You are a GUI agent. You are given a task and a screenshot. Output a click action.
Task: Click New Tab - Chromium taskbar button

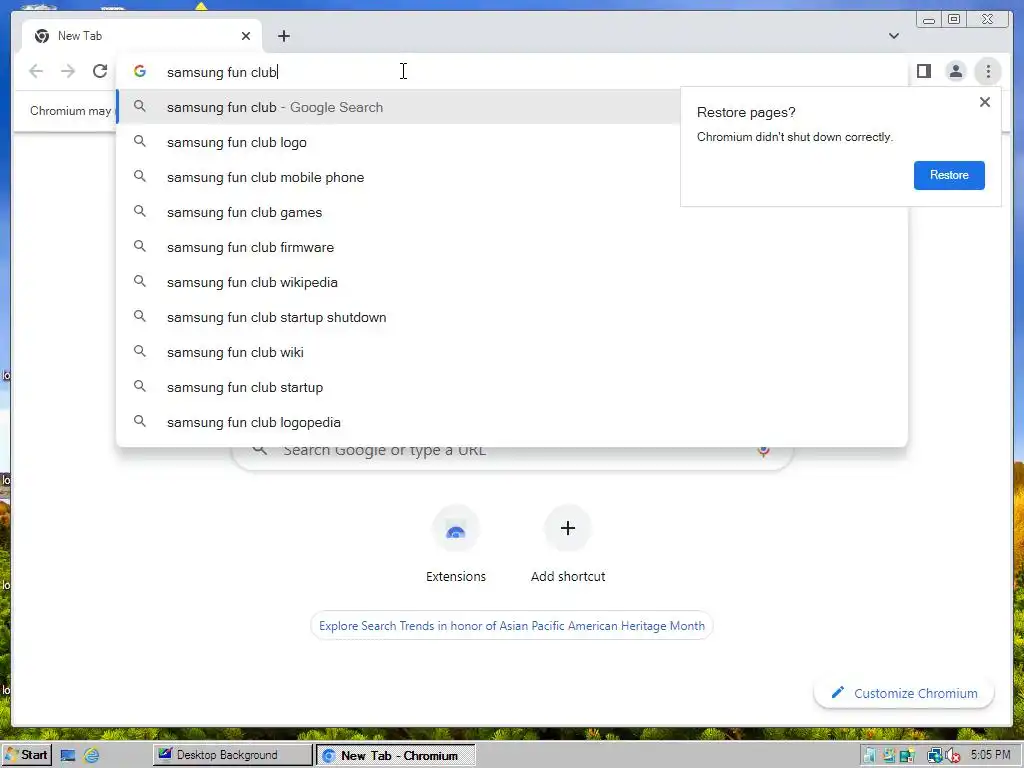(396, 755)
